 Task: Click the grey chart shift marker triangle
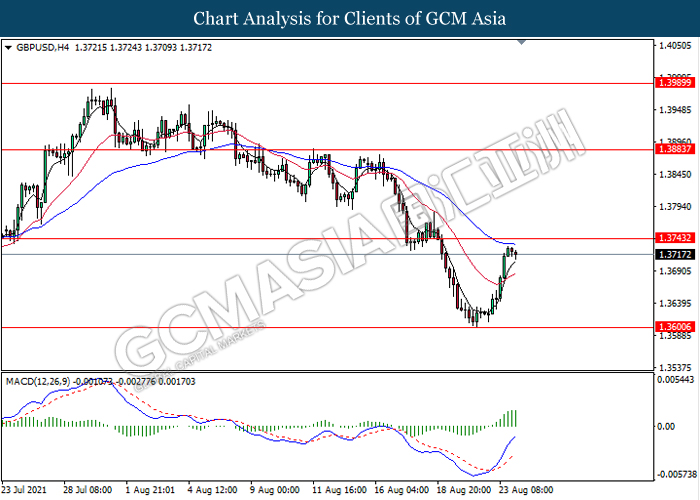tap(521, 44)
